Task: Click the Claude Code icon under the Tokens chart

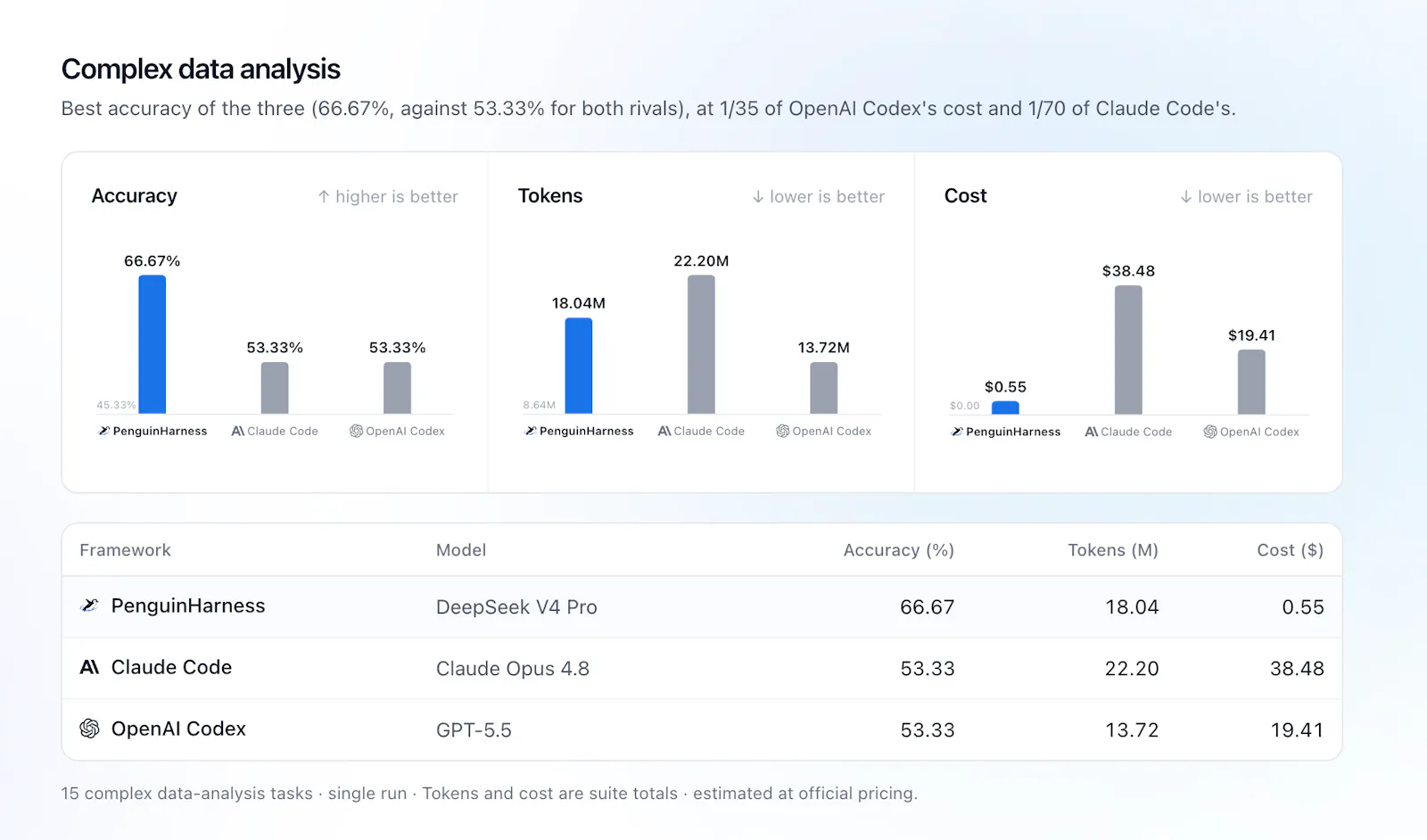Action: point(664,431)
